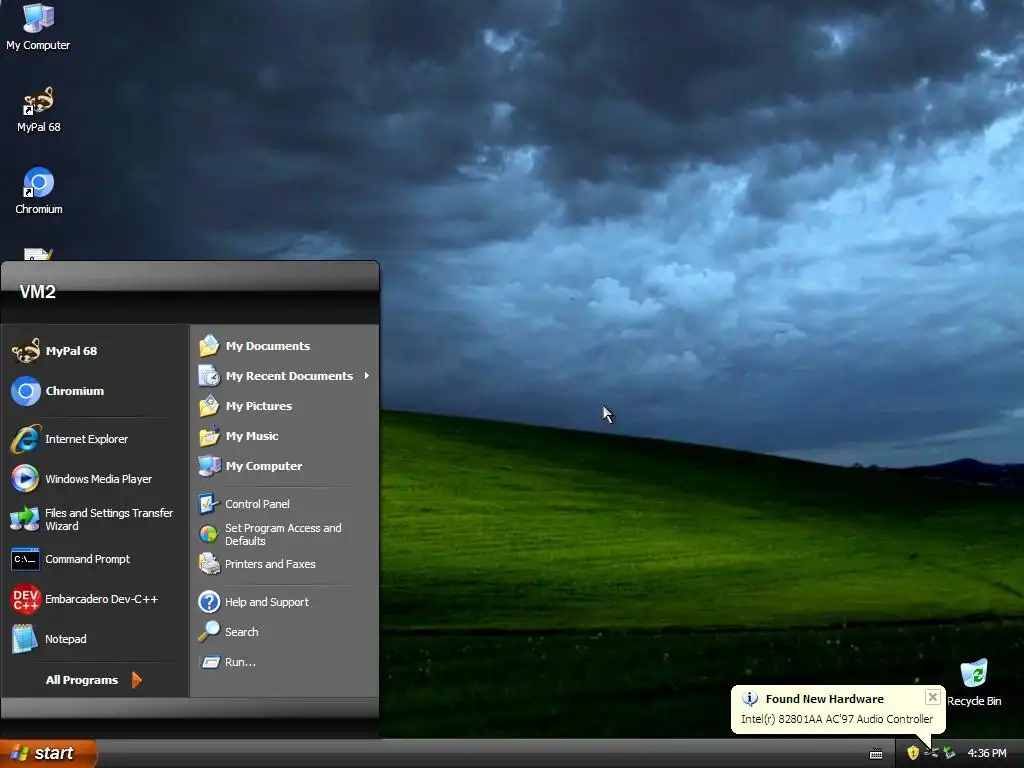
Task: Open Set Program Access and Defaults
Action: (x=285, y=534)
